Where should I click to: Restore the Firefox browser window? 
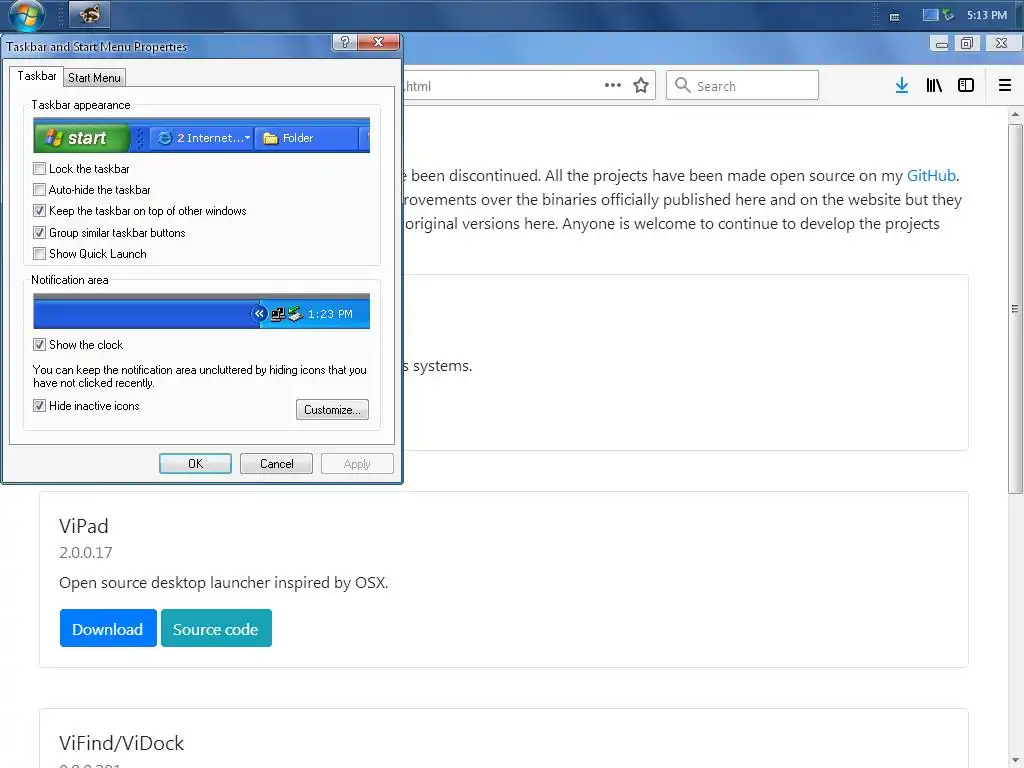[967, 44]
